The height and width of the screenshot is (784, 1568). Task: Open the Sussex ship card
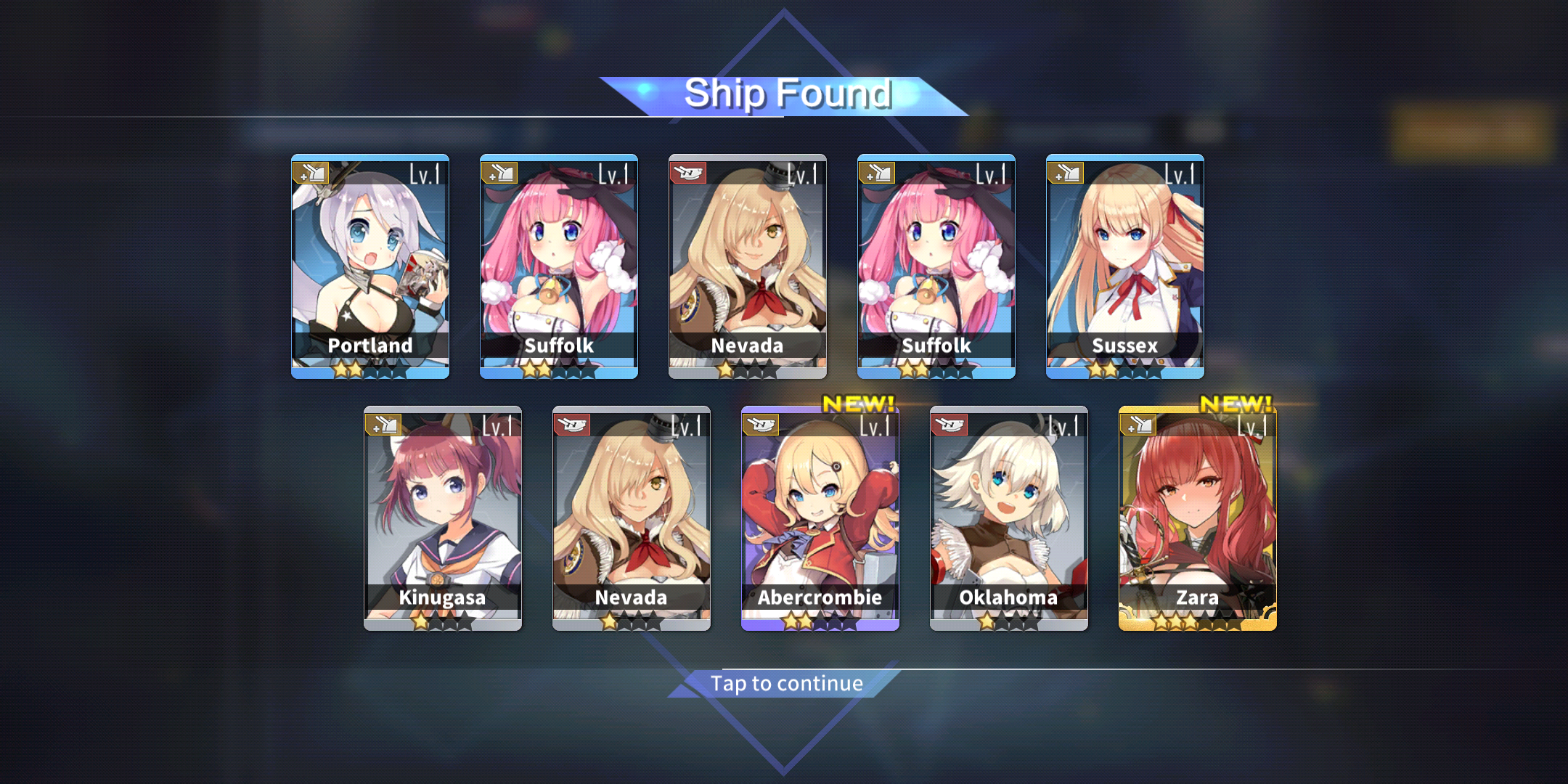tap(1125, 266)
